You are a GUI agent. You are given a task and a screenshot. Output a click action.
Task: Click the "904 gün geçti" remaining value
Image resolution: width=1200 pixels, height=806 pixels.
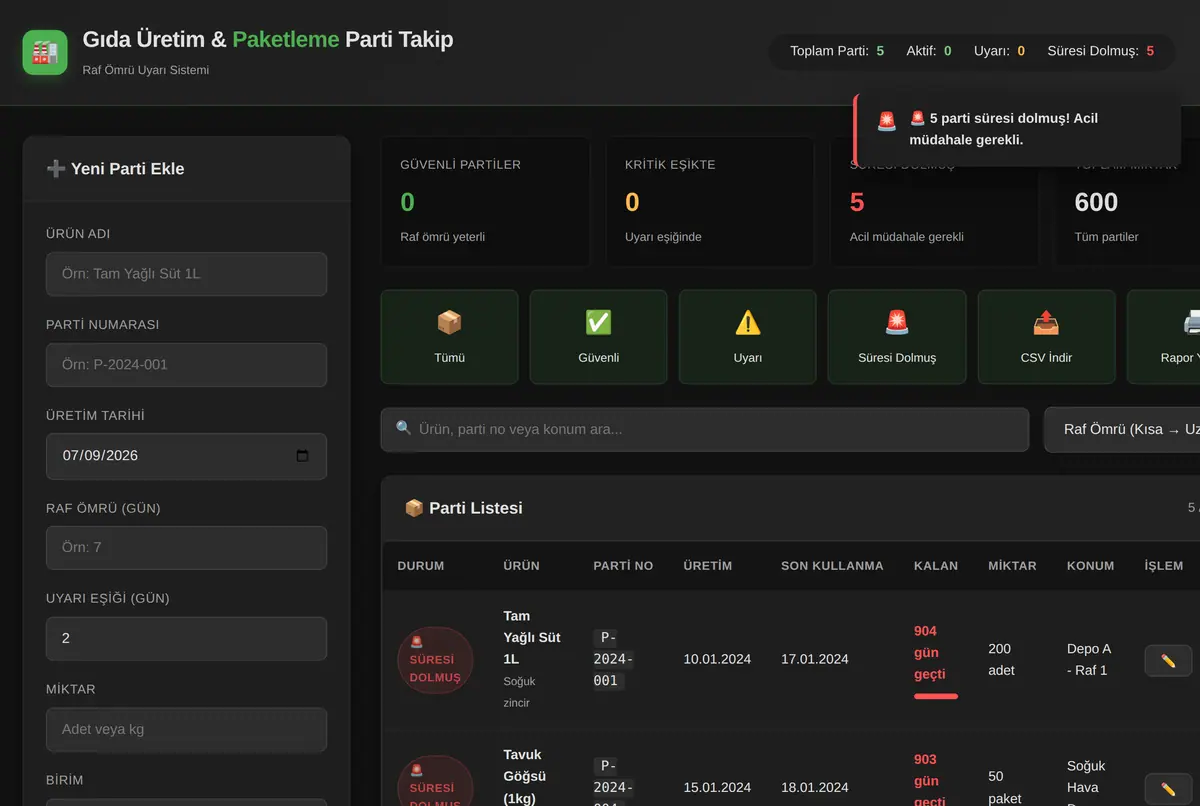coord(930,653)
